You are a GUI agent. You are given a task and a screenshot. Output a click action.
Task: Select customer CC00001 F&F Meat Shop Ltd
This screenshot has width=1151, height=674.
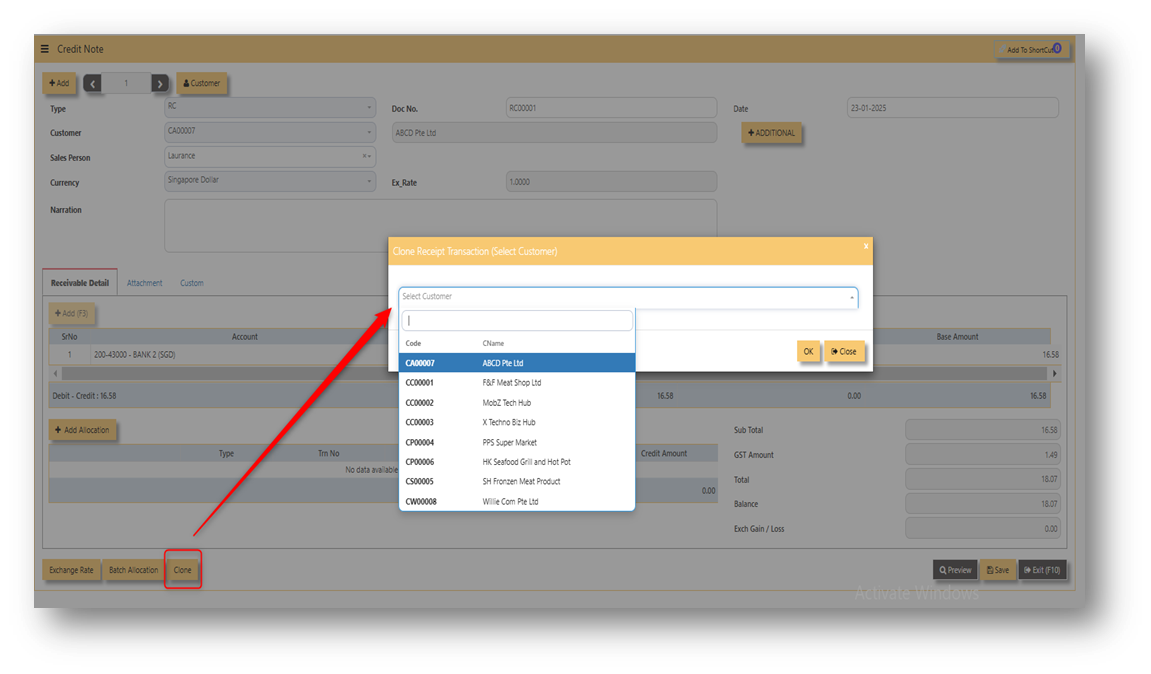(x=517, y=383)
